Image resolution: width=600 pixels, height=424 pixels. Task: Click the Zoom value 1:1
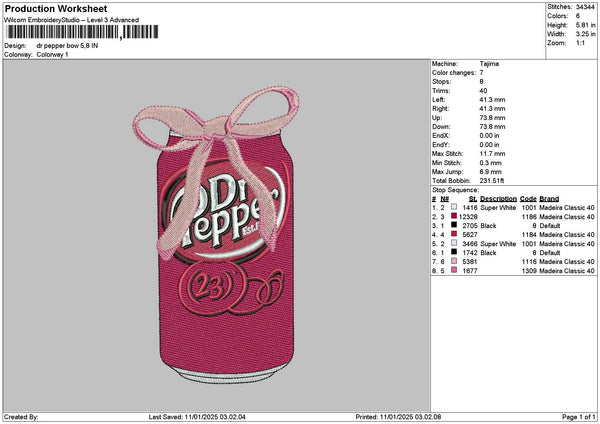580,43
